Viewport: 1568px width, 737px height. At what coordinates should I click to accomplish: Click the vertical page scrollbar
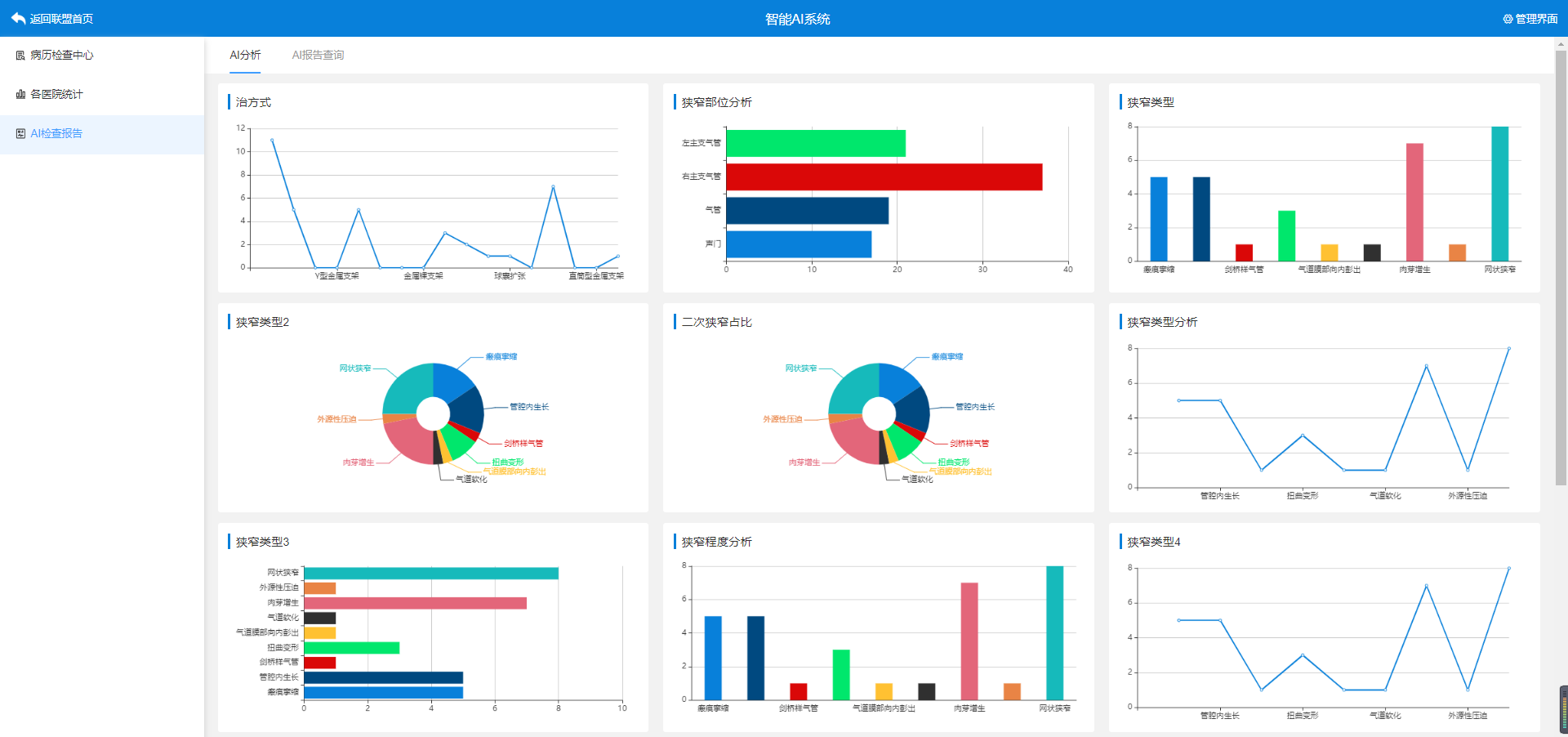click(1561, 268)
